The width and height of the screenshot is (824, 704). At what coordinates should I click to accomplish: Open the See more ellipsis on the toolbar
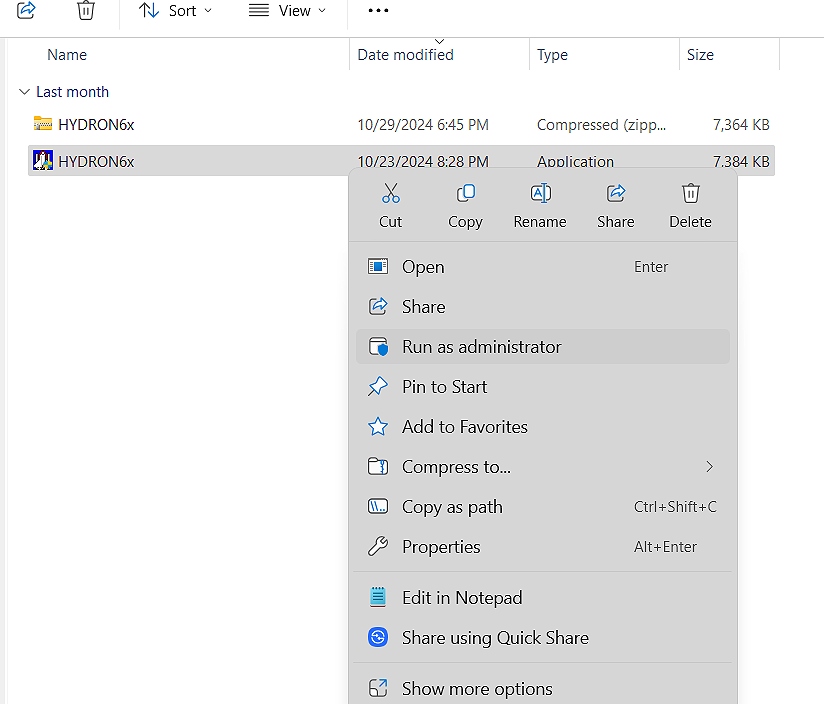click(377, 11)
